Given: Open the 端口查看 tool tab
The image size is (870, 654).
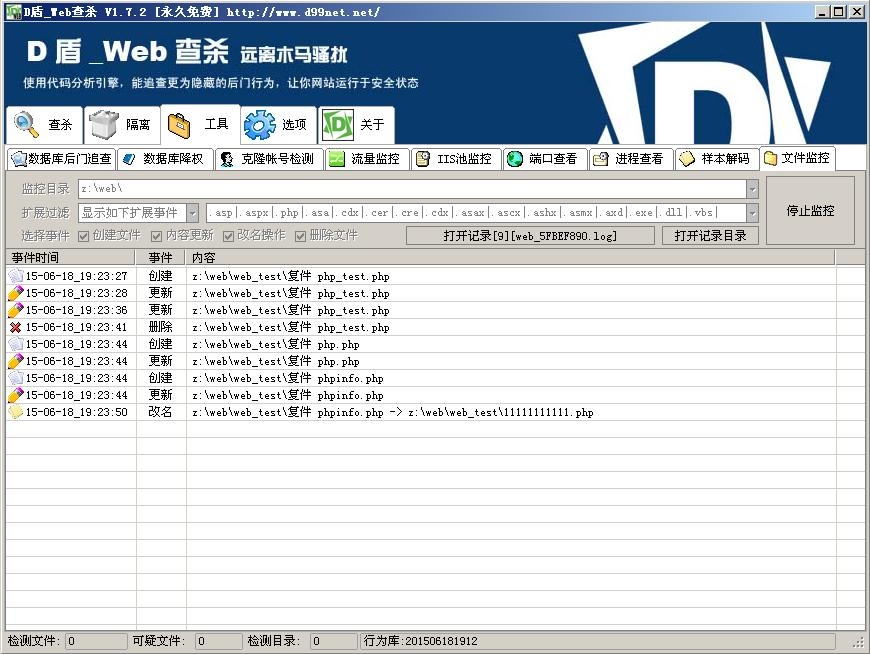Looking at the screenshot, I should coord(545,159).
